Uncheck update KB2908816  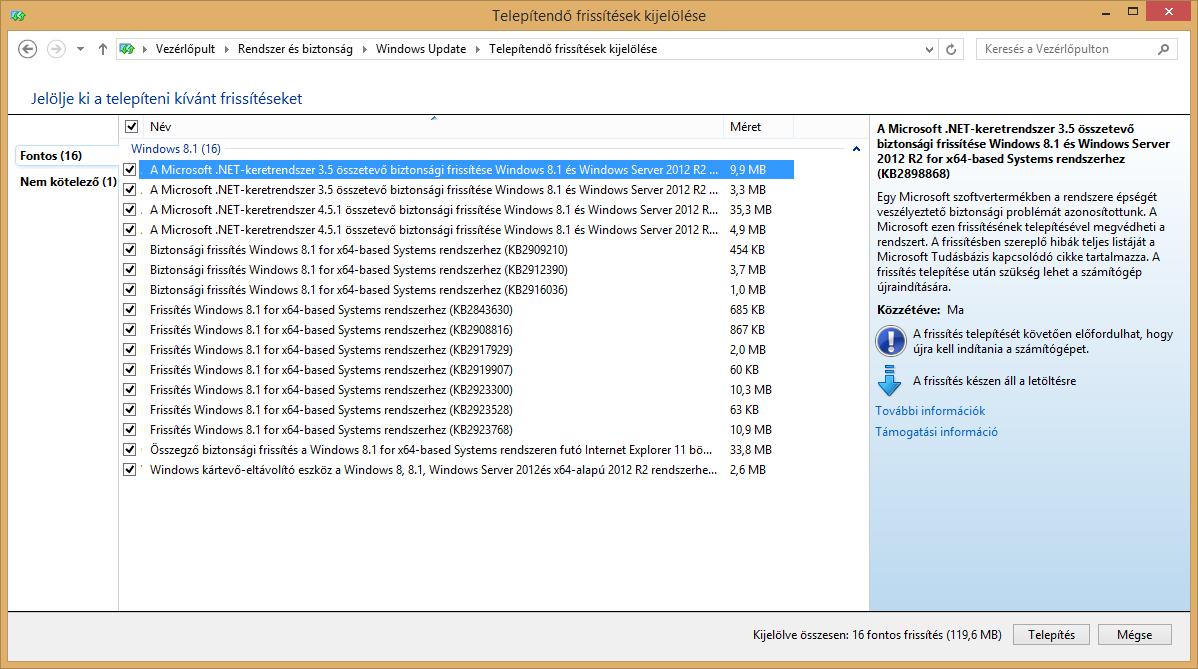[130, 329]
